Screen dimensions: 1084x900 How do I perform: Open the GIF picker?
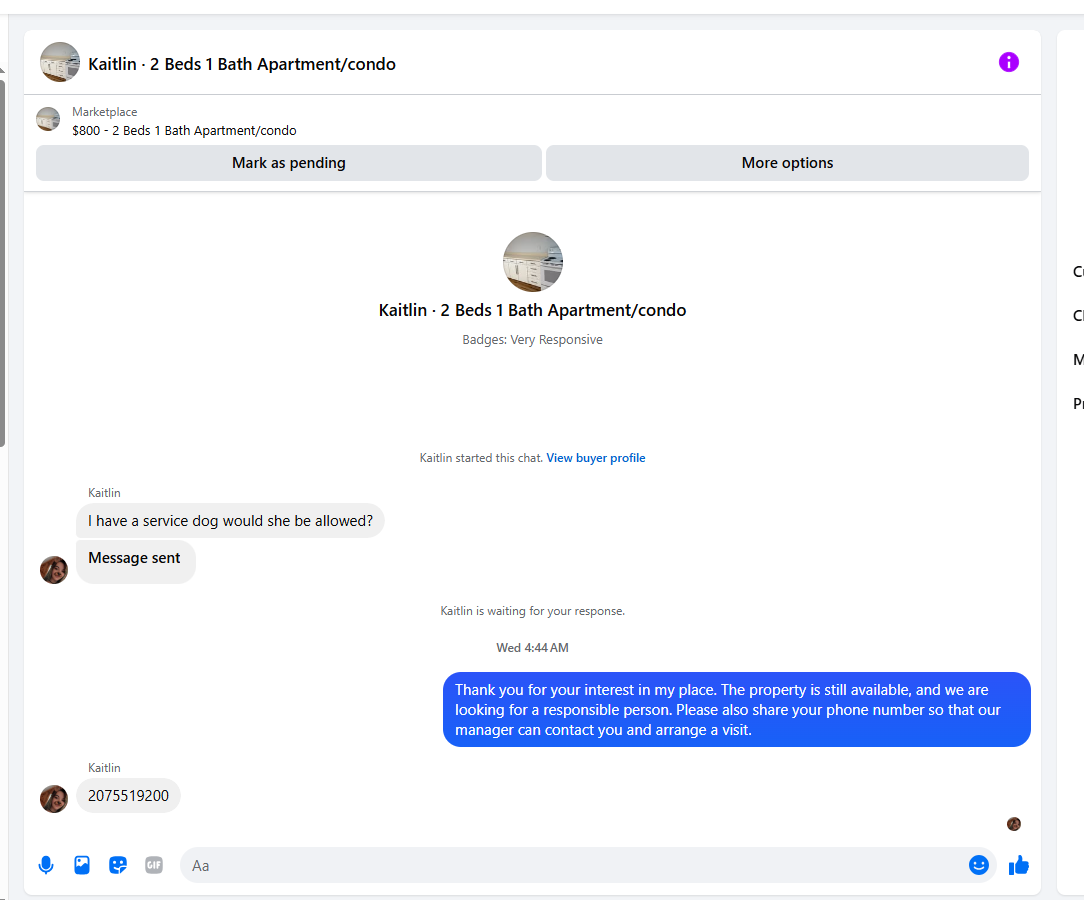point(154,865)
